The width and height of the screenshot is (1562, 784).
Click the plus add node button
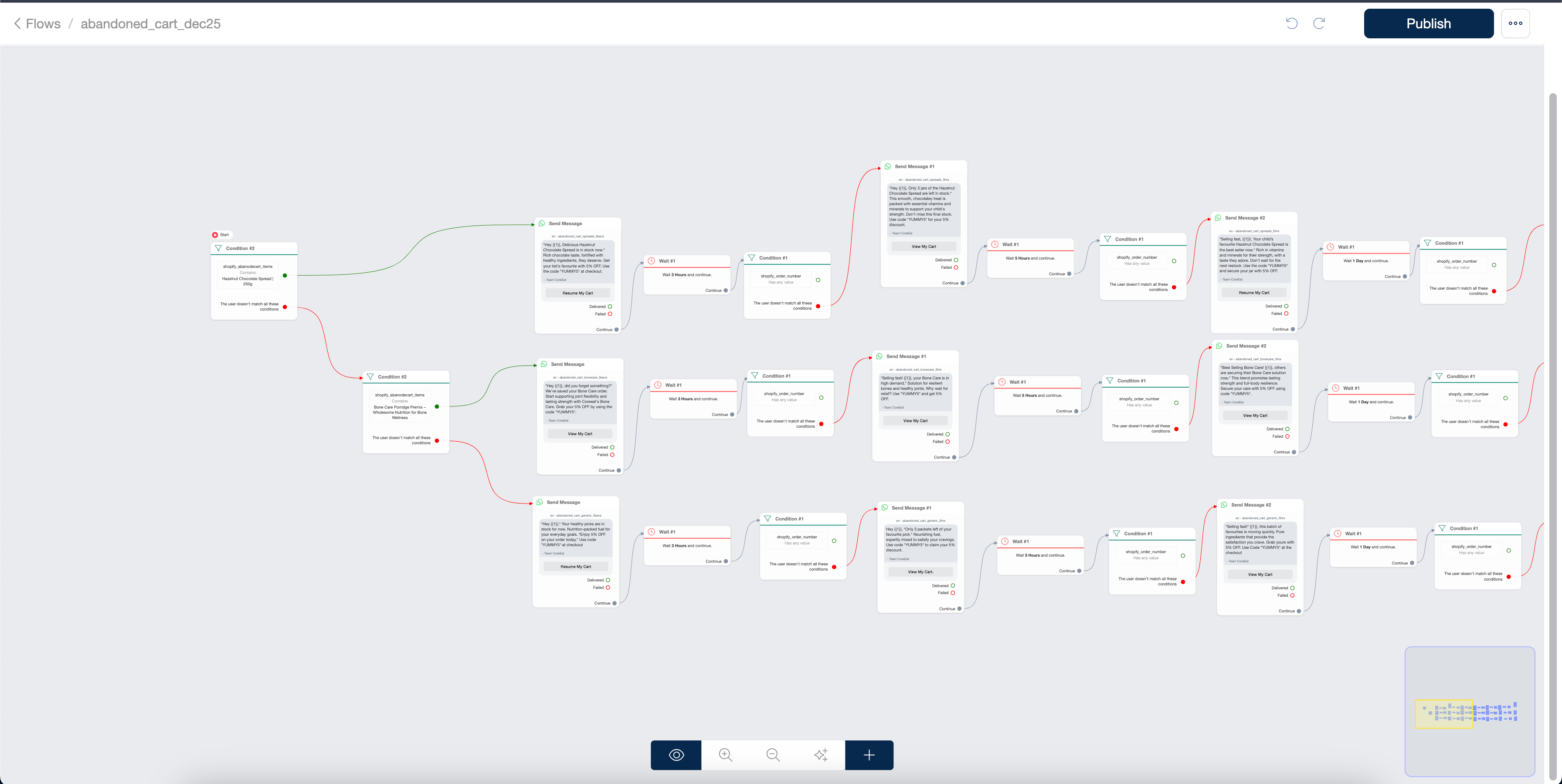[869, 755]
